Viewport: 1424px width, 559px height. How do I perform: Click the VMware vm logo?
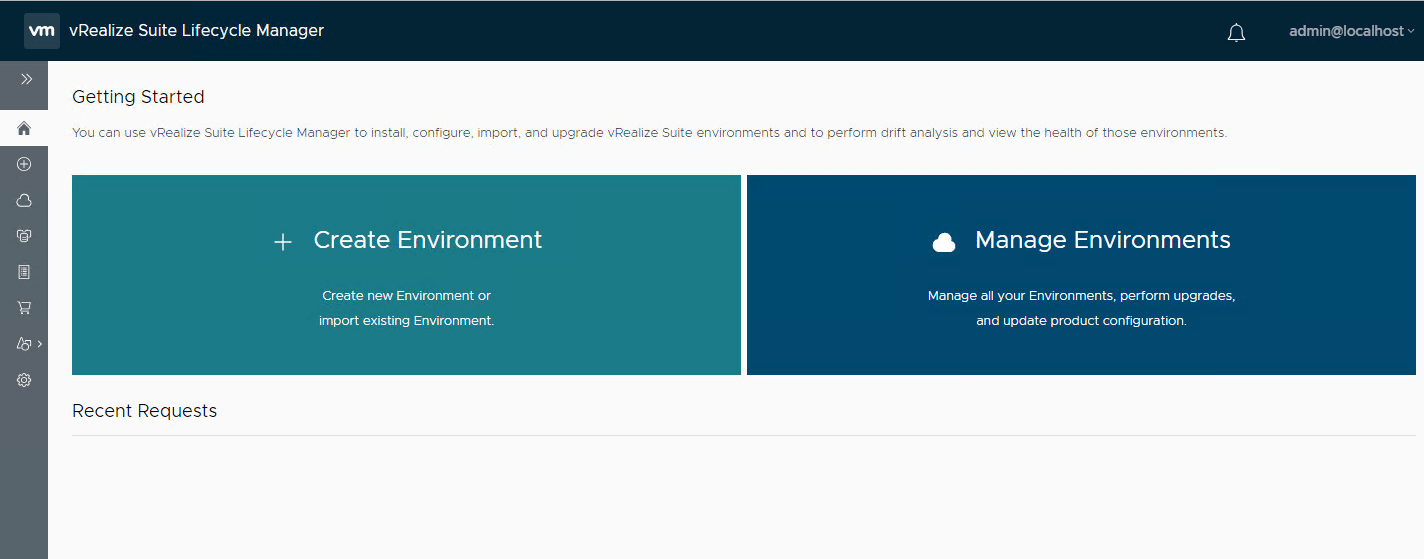tap(41, 31)
